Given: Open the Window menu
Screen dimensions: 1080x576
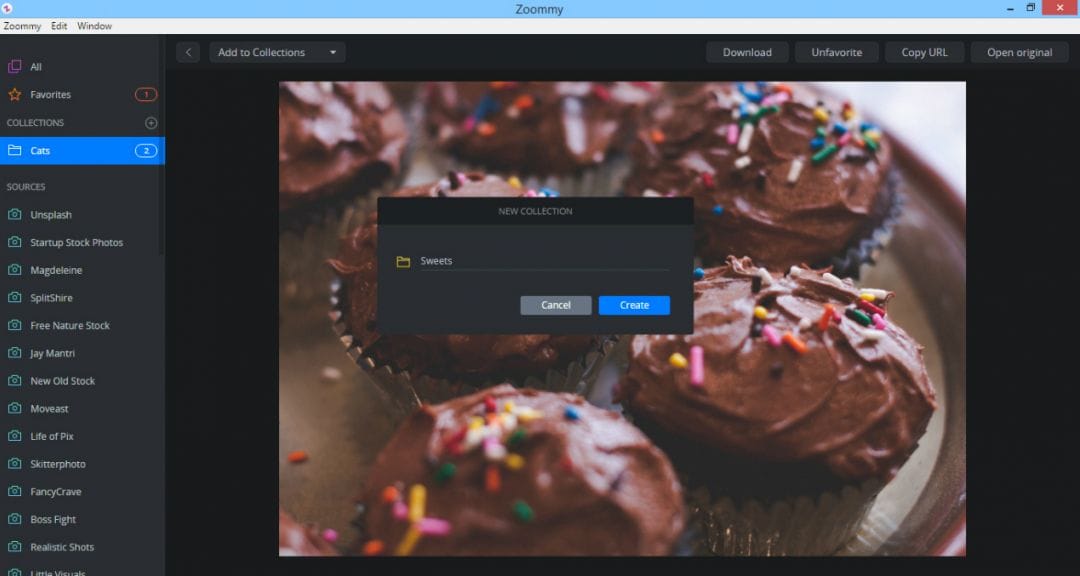Looking at the screenshot, I should [x=94, y=25].
